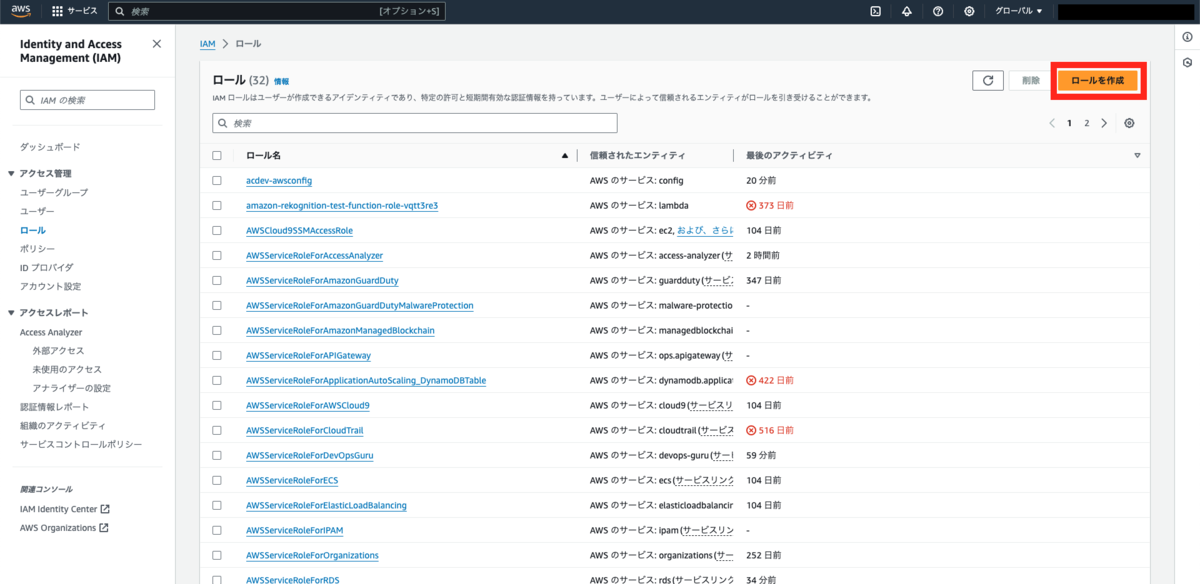1200x584 pixels.
Task: Open AWS Organizations external link
Action: pos(64,528)
